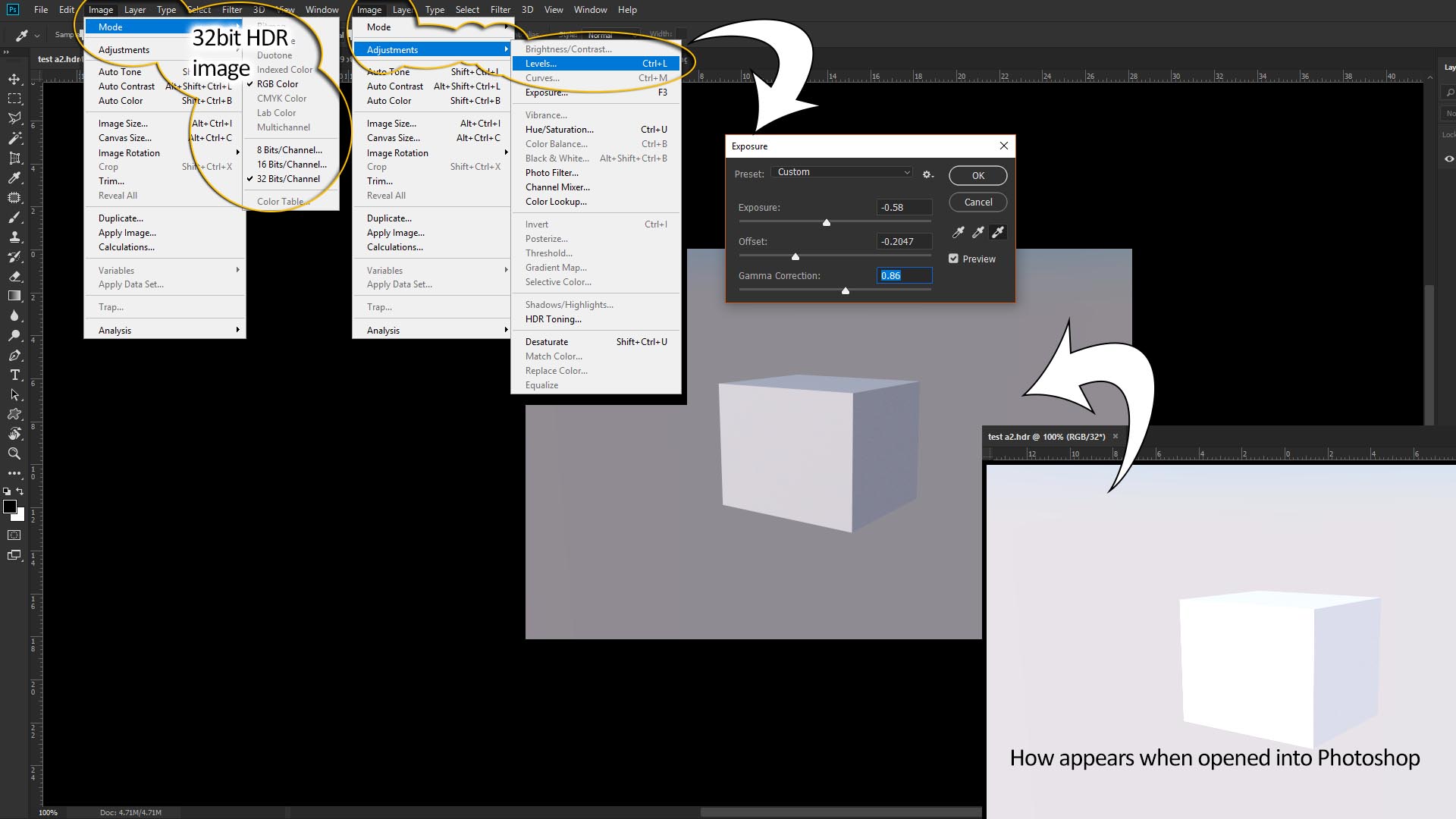Open the eyedropper tool preset picker arrow
Image resolution: width=1456 pixels, height=819 pixels.
coord(36,35)
